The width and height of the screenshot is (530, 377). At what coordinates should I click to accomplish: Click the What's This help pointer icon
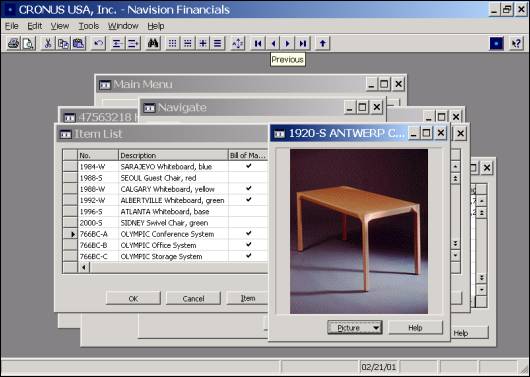(x=516, y=43)
